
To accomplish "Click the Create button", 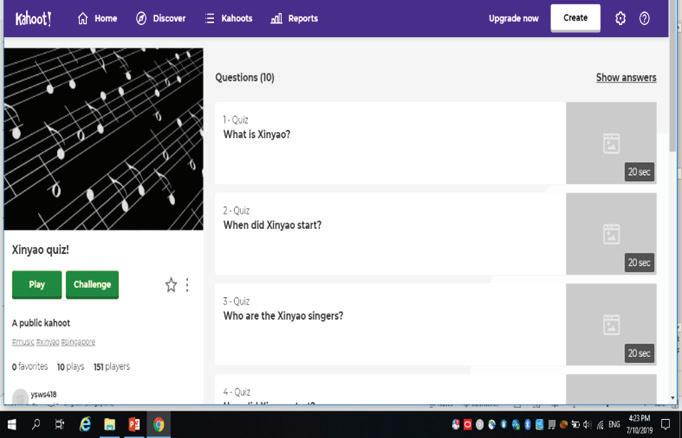I will (x=575, y=18).
